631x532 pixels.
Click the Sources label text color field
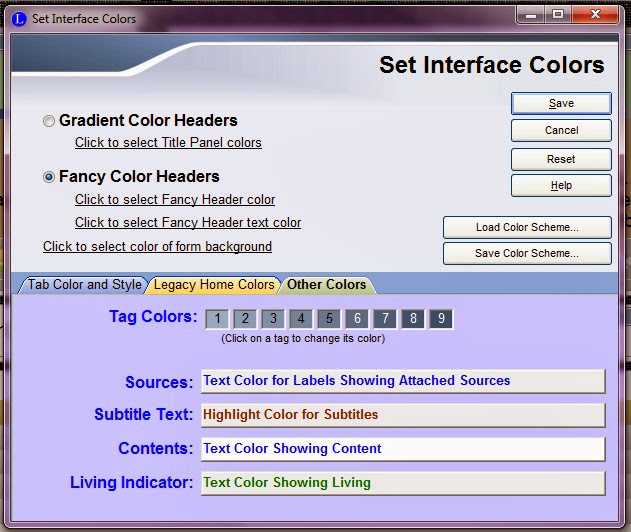403,381
